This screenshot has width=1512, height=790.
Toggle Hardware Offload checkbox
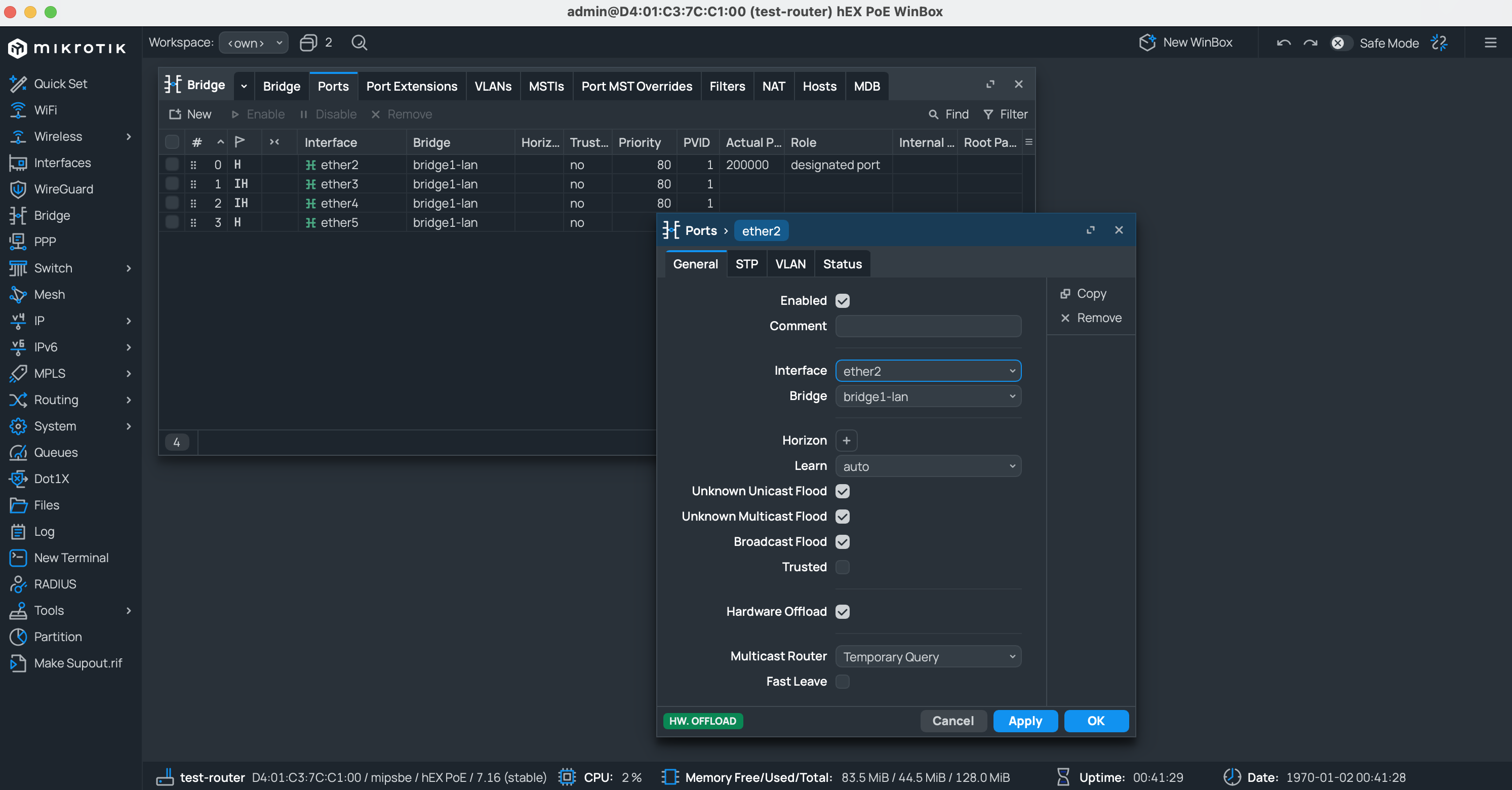coord(842,612)
